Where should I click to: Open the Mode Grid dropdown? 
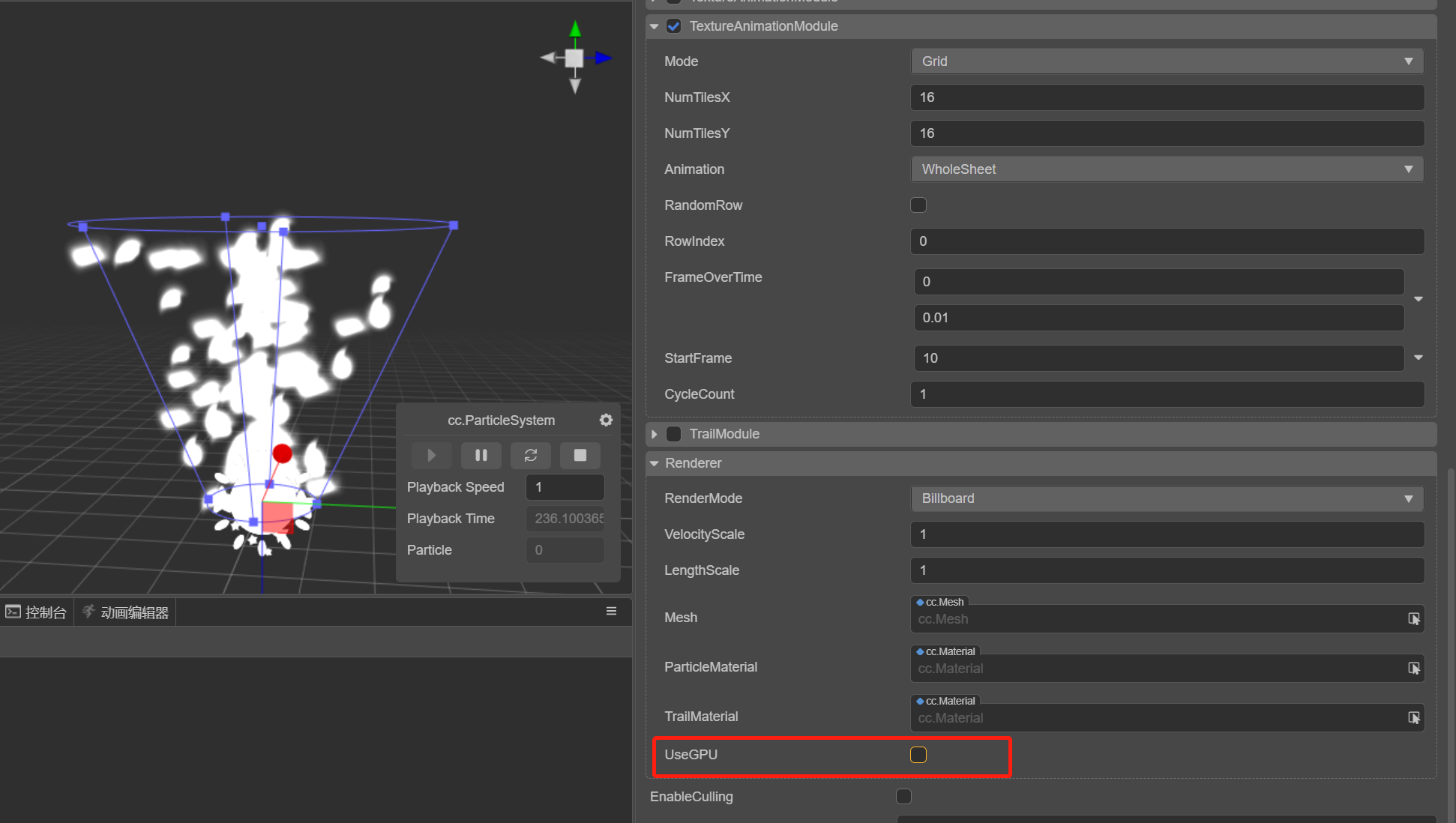click(1167, 61)
